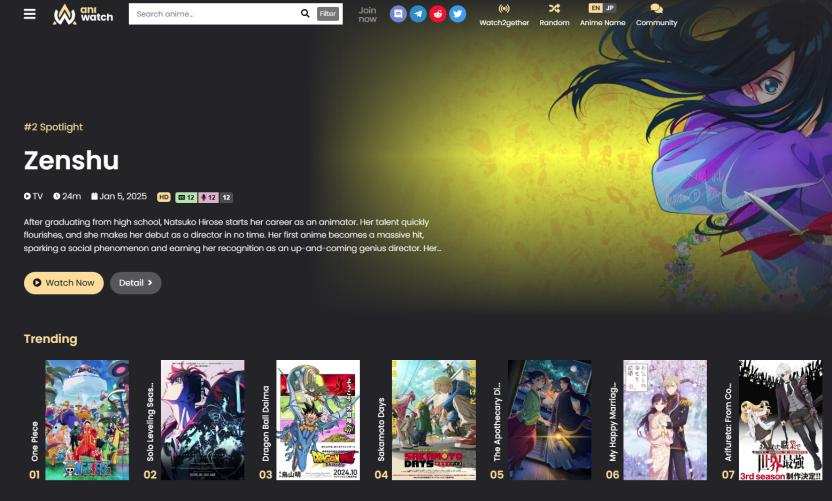Open the Reddit join link

(x=438, y=14)
